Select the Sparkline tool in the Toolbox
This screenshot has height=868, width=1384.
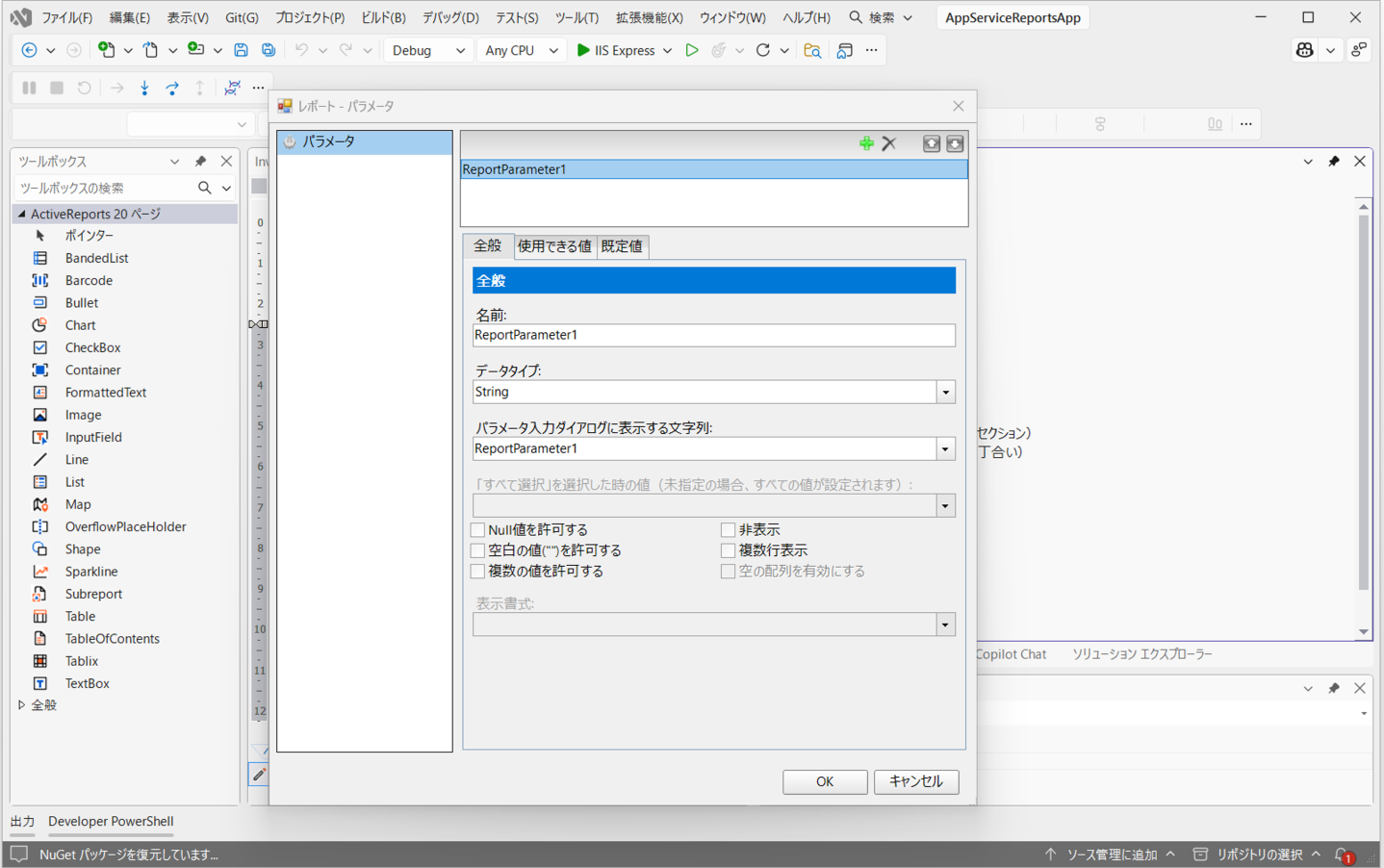pos(91,572)
